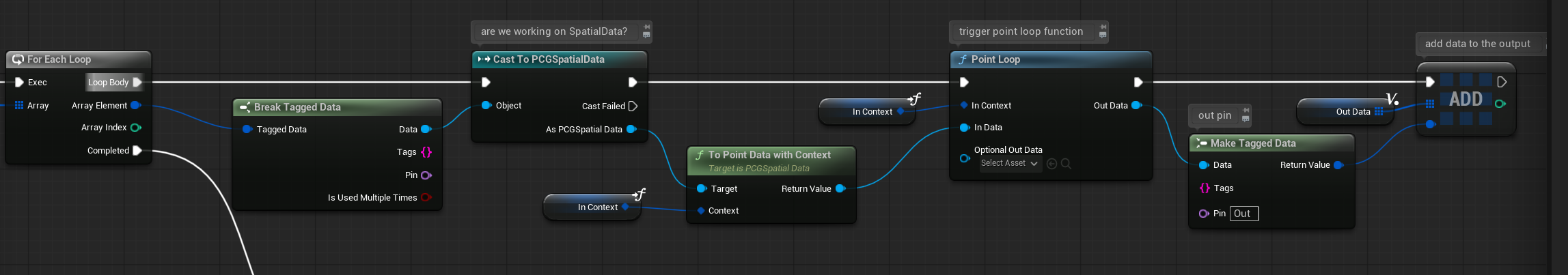Toggle pin on 'trigger point loop function' comment bubble
The width and height of the screenshot is (1568, 275).
pyautogui.click(x=1103, y=27)
